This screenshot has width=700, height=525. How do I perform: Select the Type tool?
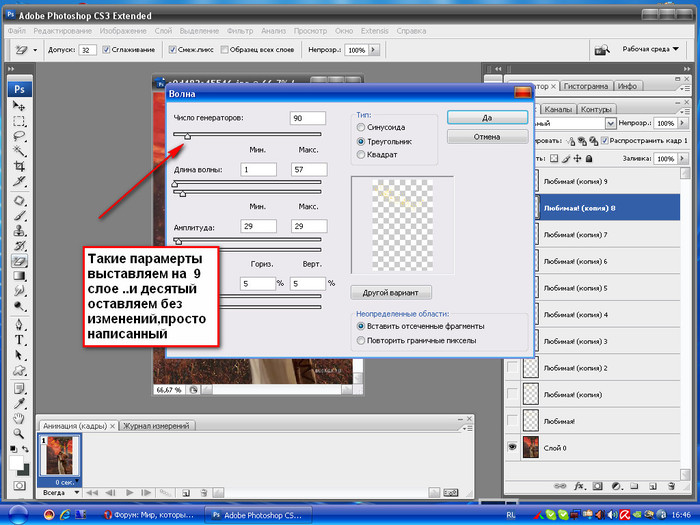pyautogui.click(x=19, y=340)
